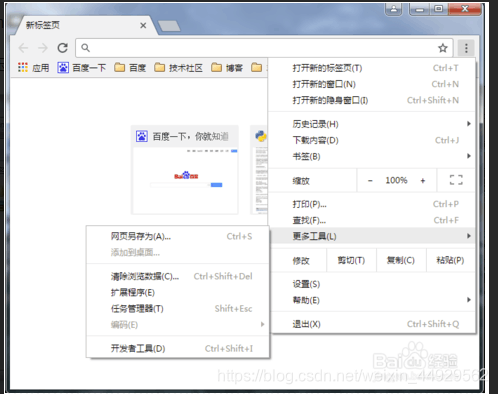Image resolution: width=498 pixels, height=394 pixels.
Task: Choose 网页另存为(A)... in submenu
Action: click(178, 236)
